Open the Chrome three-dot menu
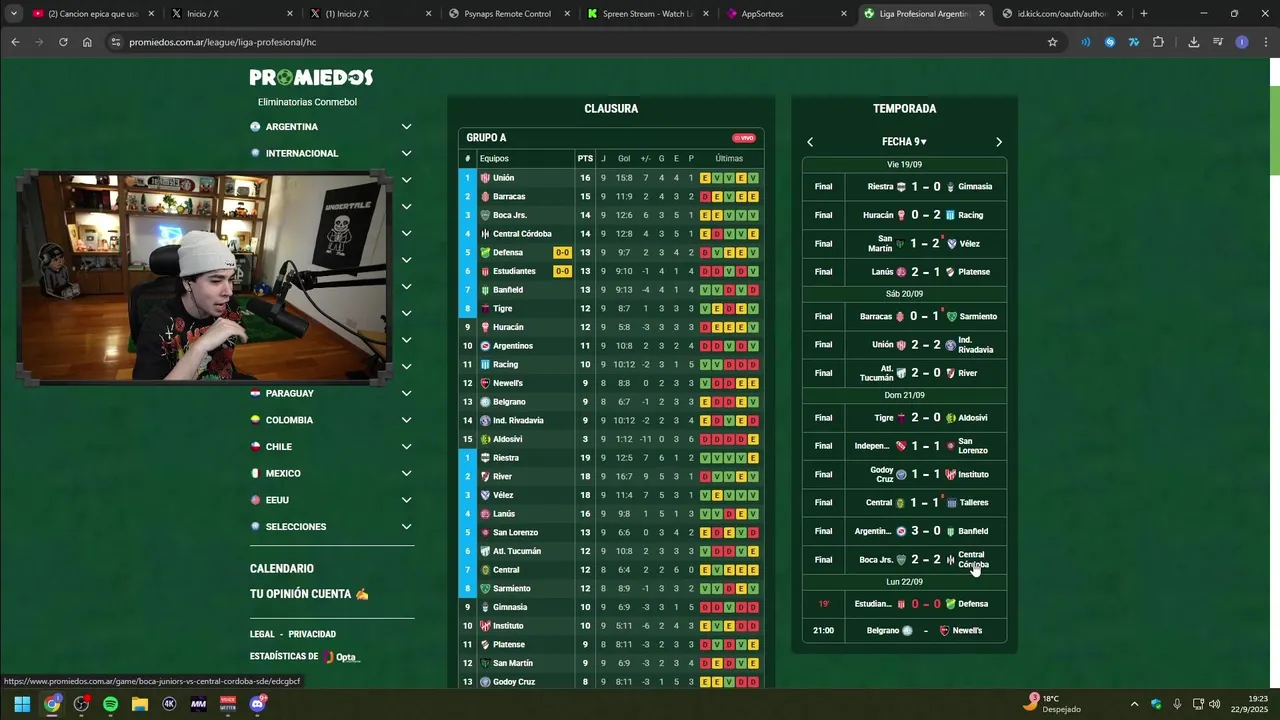Screen dimensions: 1280x720 click(1266, 42)
